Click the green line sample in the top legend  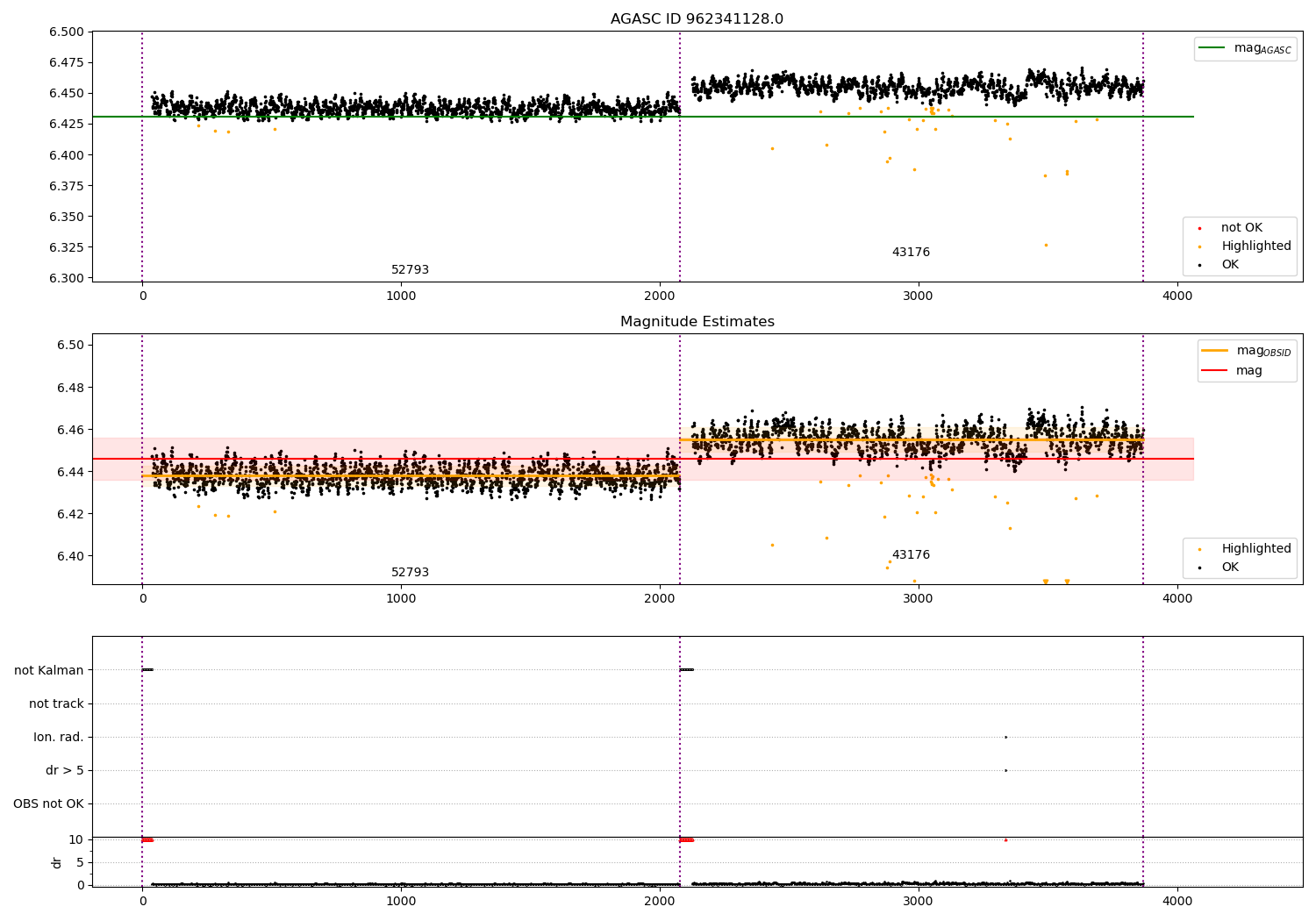point(1212,48)
